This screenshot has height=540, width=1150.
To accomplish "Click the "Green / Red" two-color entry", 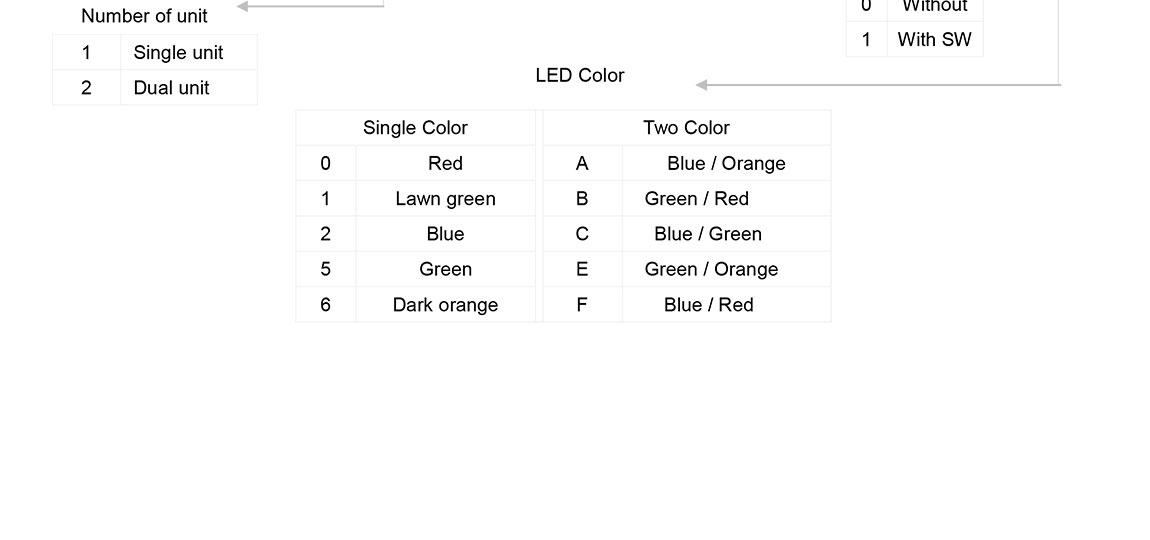I will pyautogui.click(x=697, y=198).
